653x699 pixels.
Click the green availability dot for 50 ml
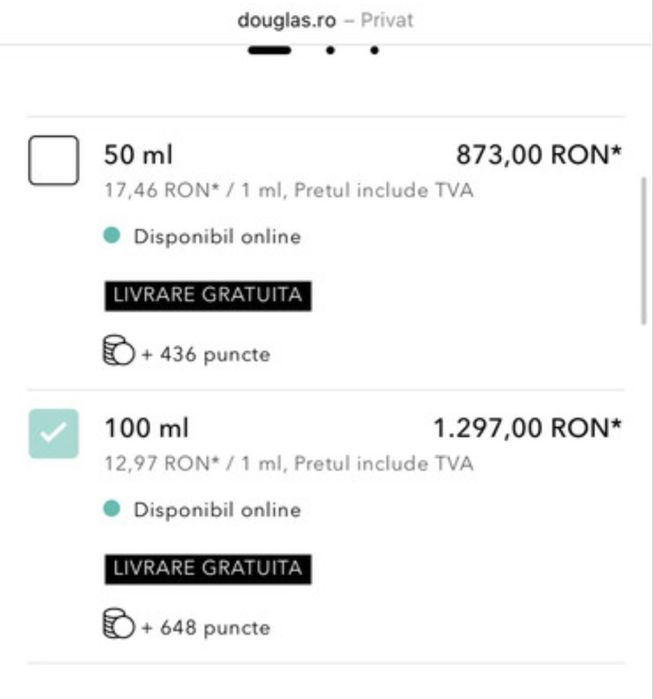tap(111, 235)
